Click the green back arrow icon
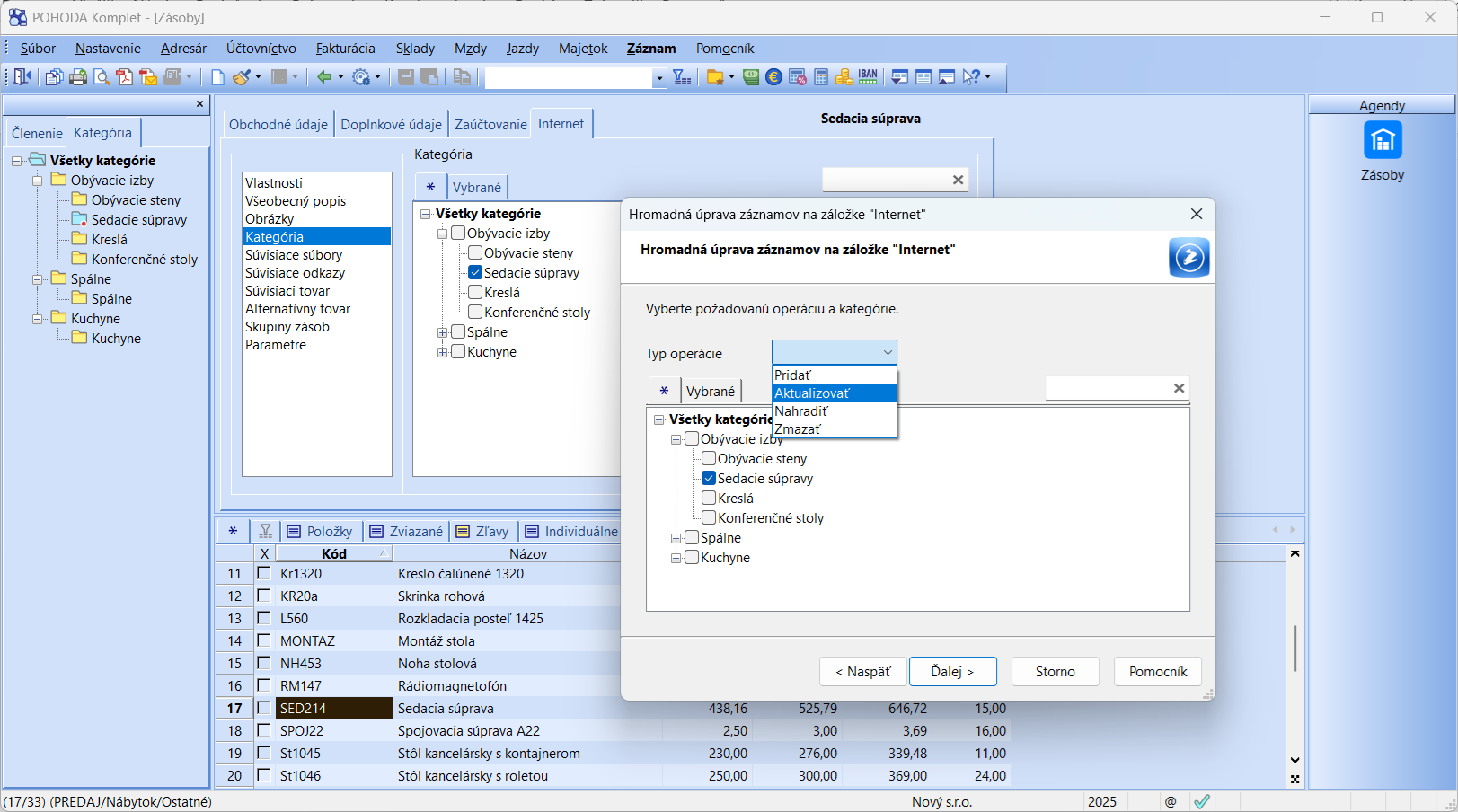The width and height of the screenshot is (1458, 812). coord(324,77)
